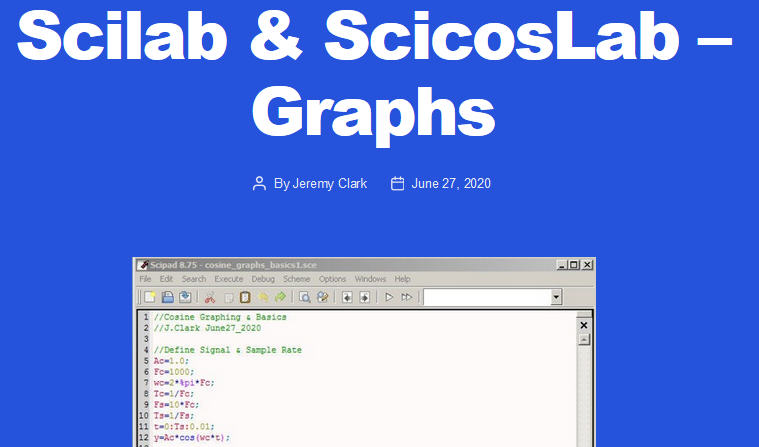759x447 pixels.
Task: Click the June 27, 2020 date link
Action: point(450,184)
